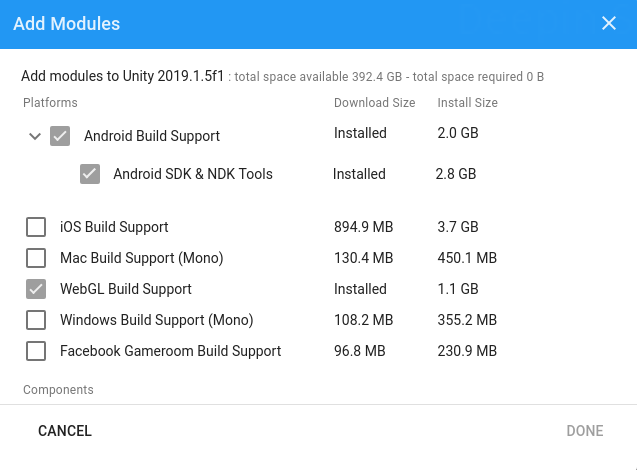Toggle the WebGL Build Support checkbox
The height and width of the screenshot is (470, 637).
coord(36,289)
